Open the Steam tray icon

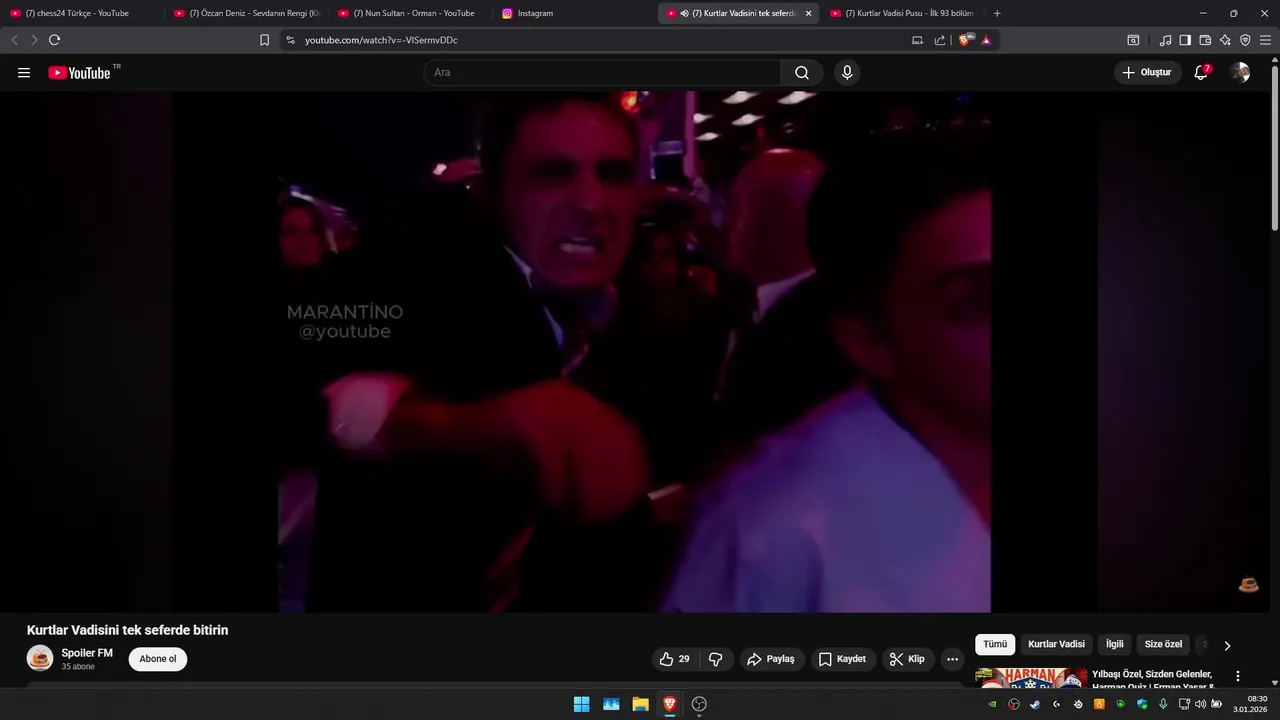[1035, 704]
